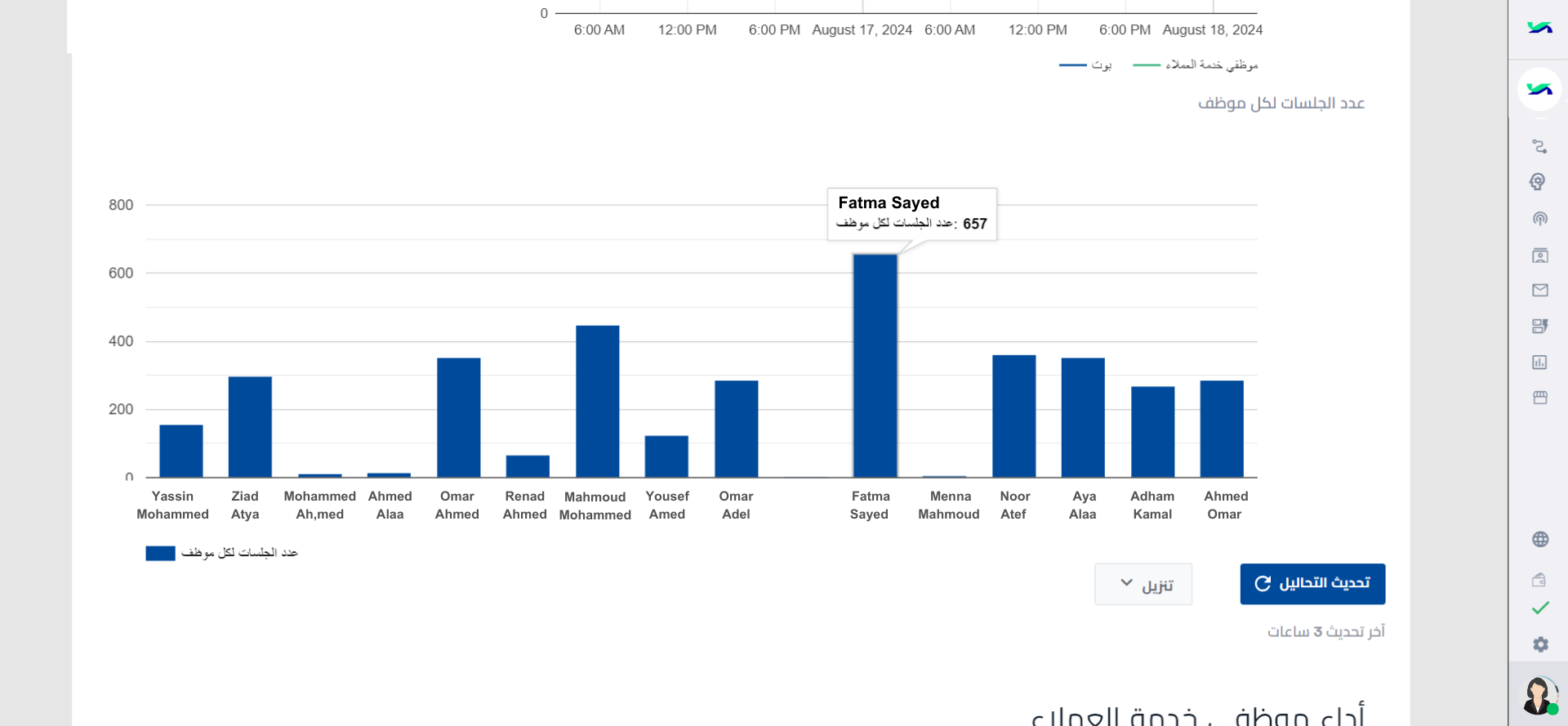
Task: Open the wallet icon in sidebar
Action: pyautogui.click(x=1539, y=580)
